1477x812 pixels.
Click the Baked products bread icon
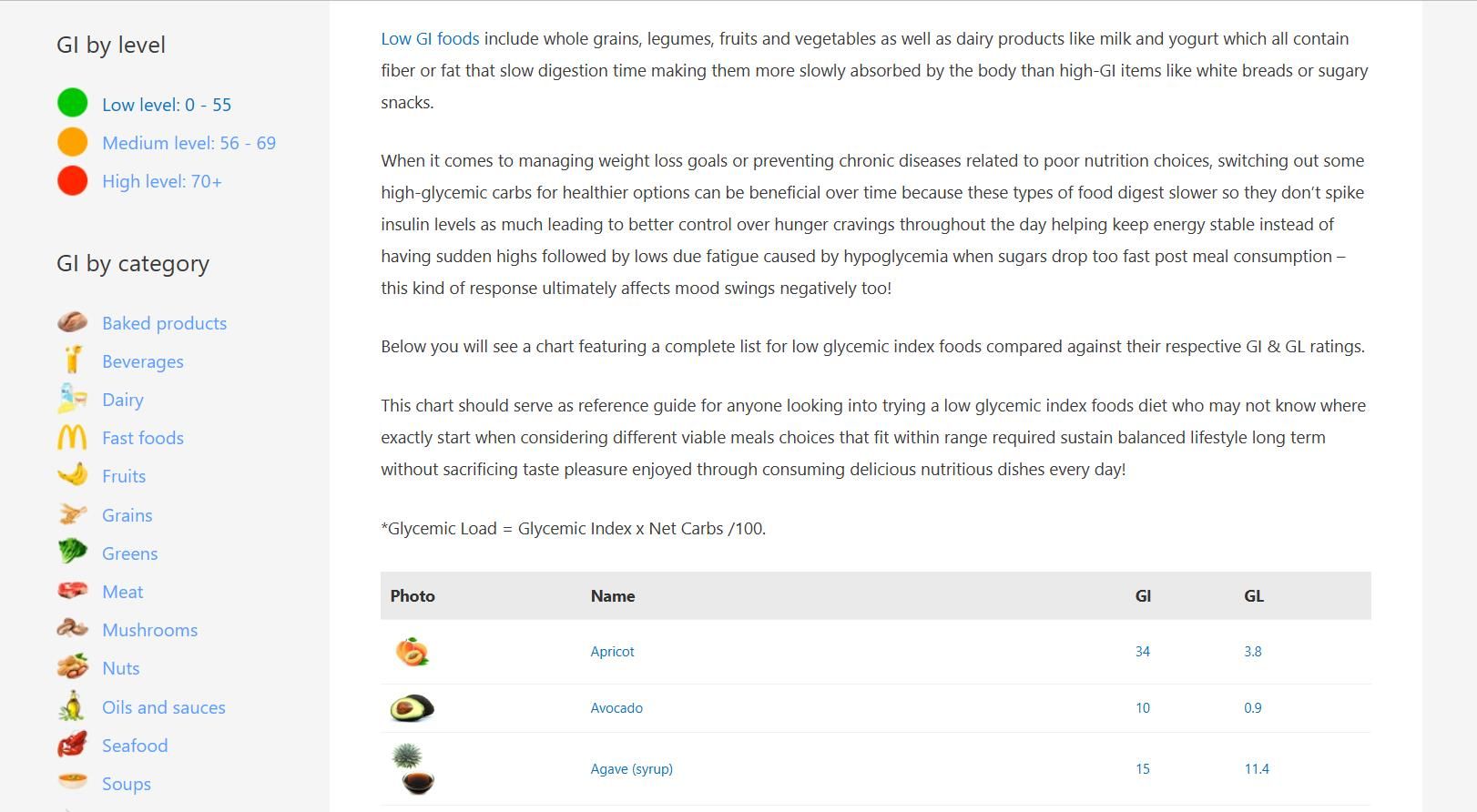(x=72, y=322)
